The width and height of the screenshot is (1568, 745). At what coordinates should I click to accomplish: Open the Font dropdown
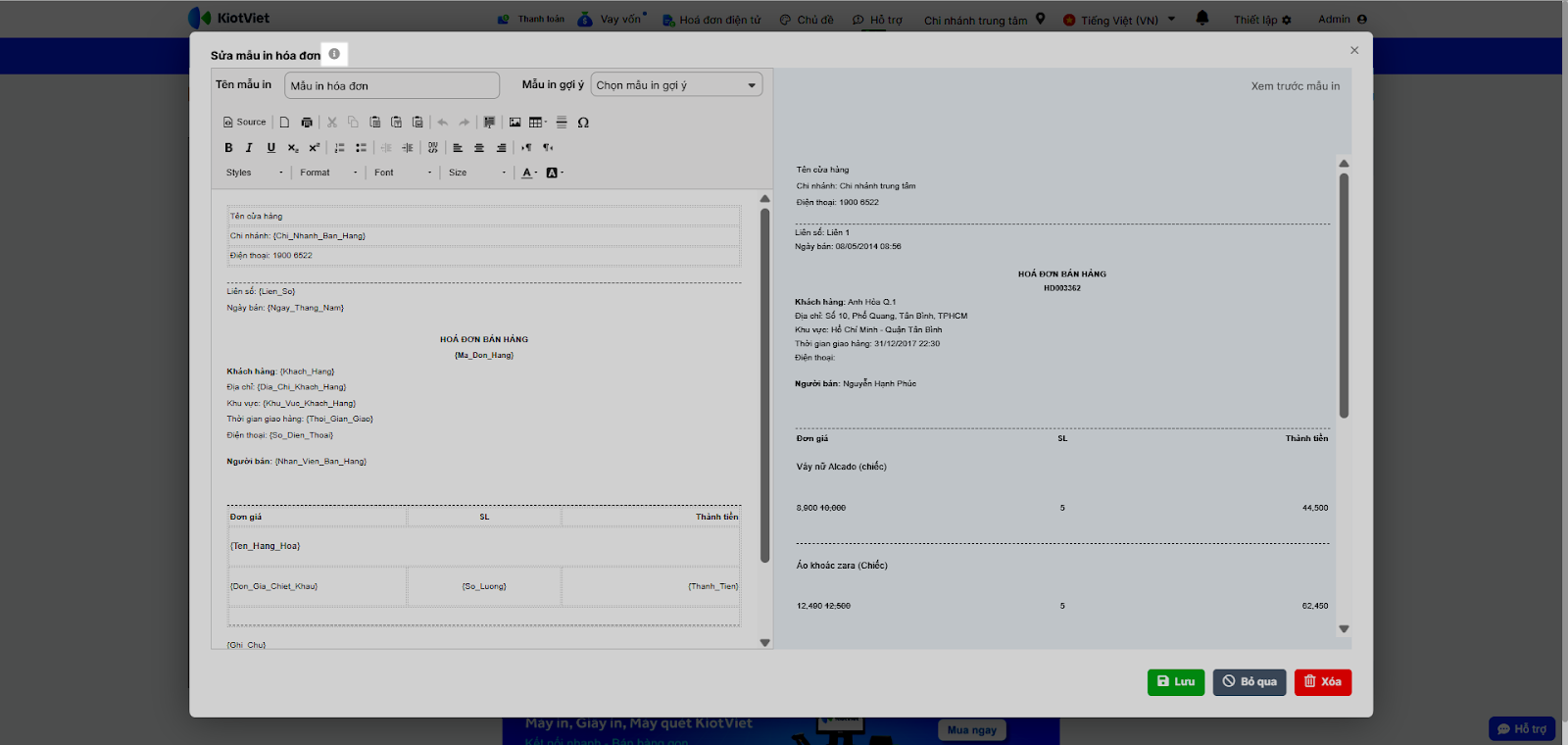click(403, 173)
